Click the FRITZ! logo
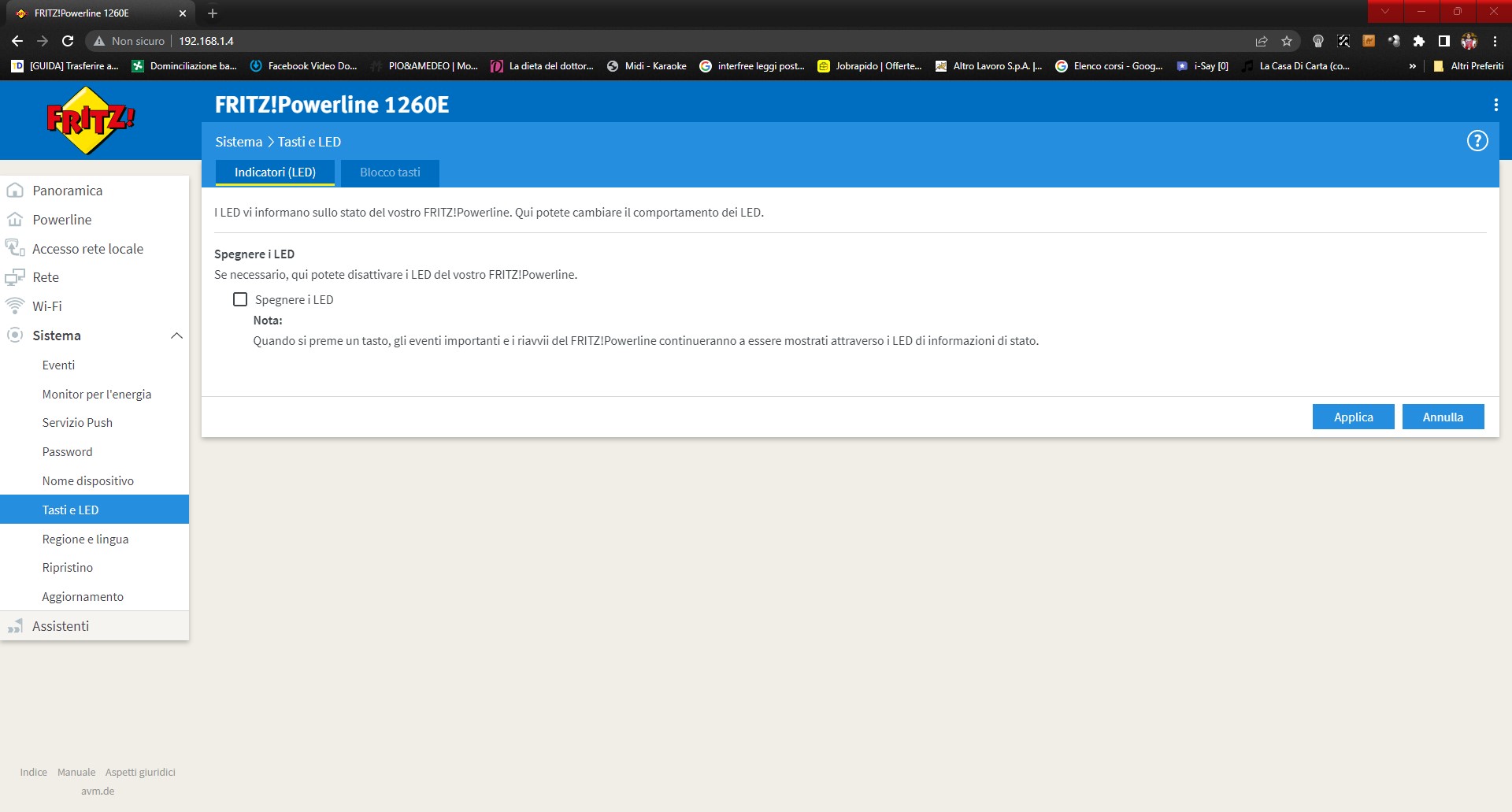Viewport: 1512px width, 812px height. pos(91,120)
